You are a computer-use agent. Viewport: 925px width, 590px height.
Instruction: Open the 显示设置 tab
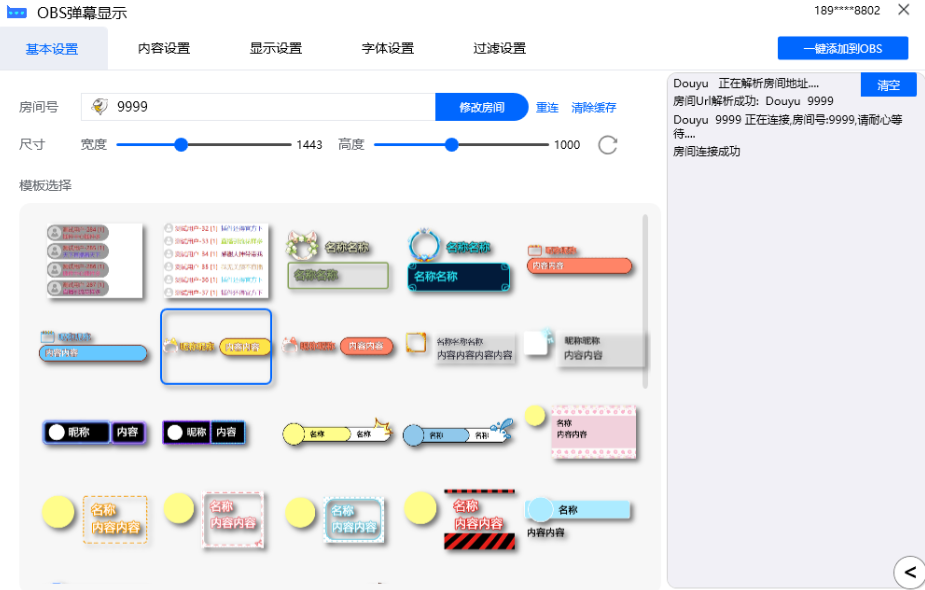tap(275, 48)
